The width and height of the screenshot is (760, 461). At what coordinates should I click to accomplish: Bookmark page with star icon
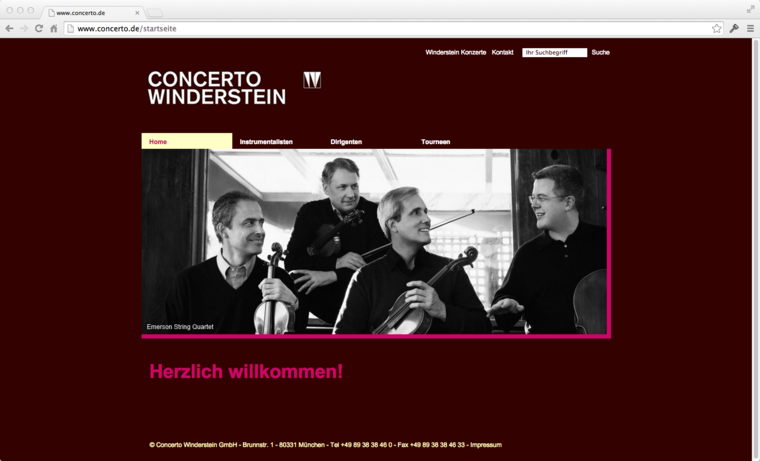(x=716, y=29)
